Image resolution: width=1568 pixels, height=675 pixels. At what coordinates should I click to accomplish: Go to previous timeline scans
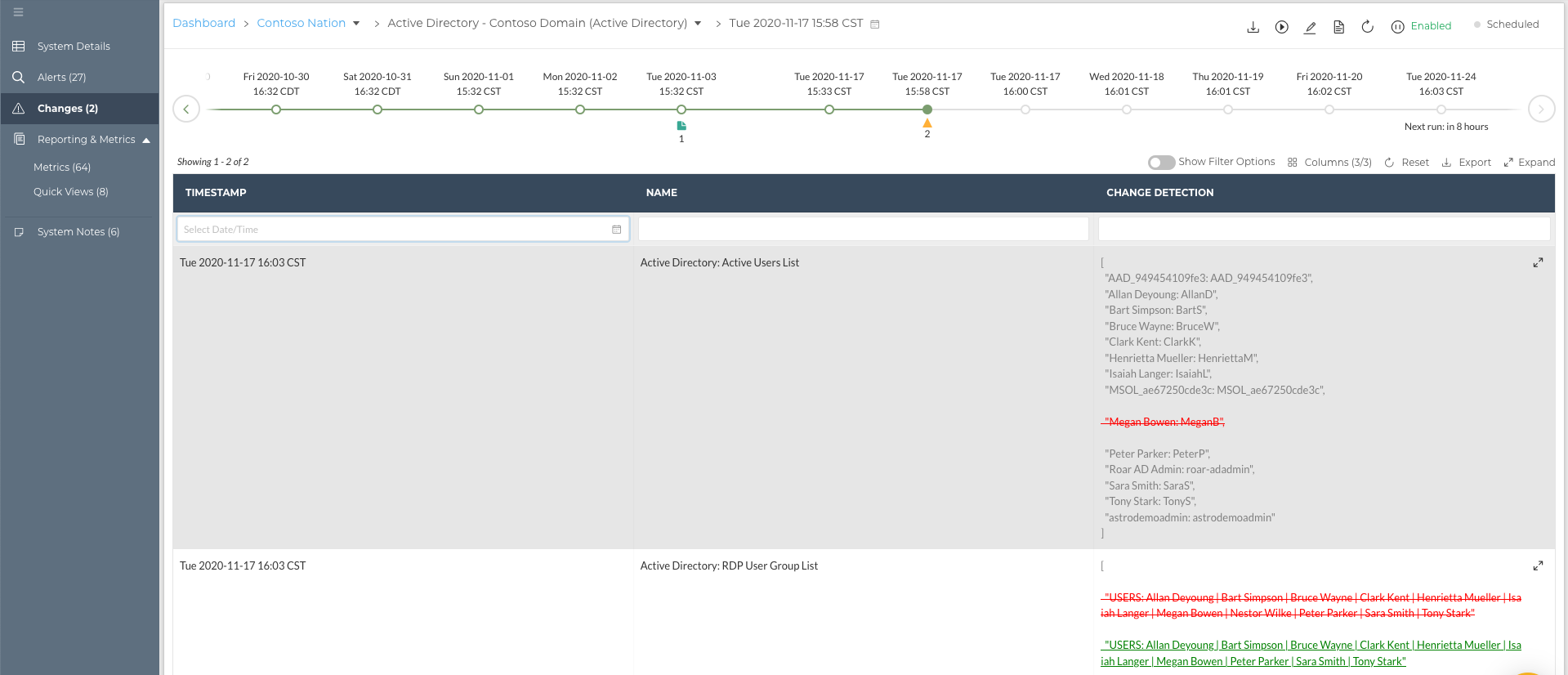[x=186, y=109]
